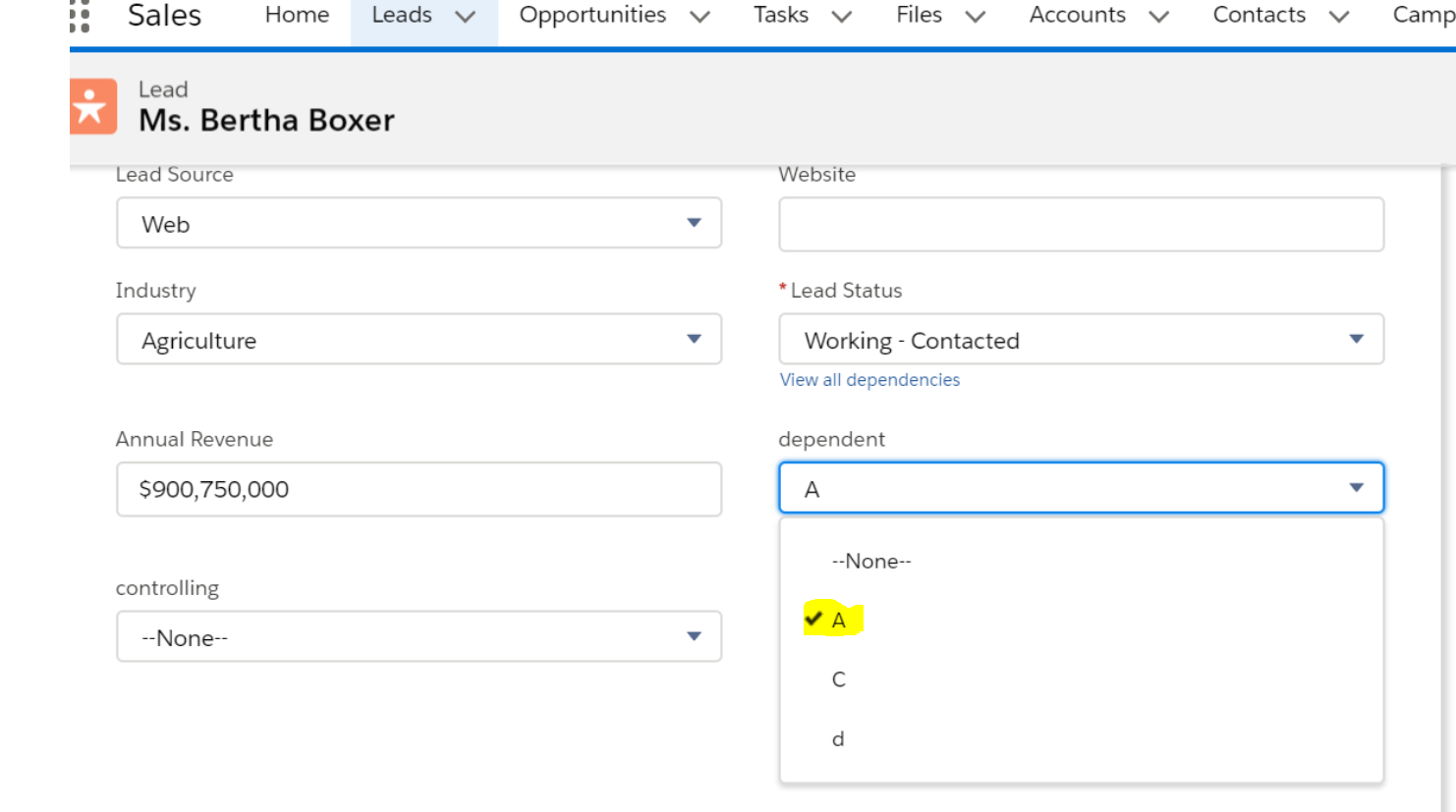Image resolution: width=1456 pixels, height=812 pixels.
Task: Click View all dependencies link
Action: click(869, 380)
